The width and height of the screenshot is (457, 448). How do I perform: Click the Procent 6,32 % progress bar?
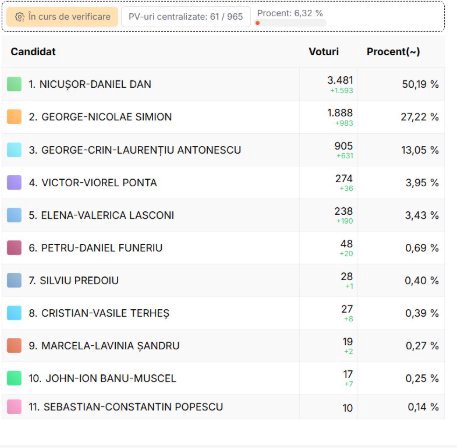(291, 23)
